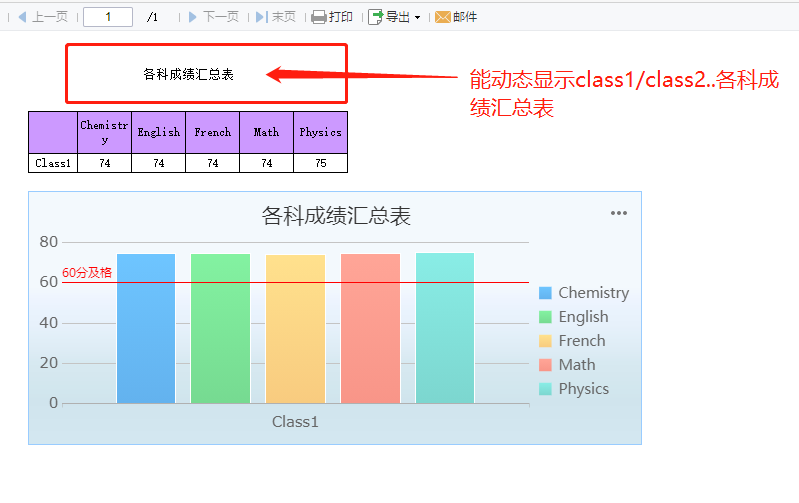Go to next page with the right arrow icon

click(193, 17)
